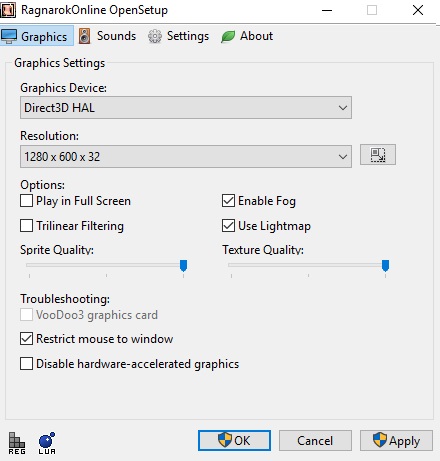Click the RagnarokOnline app title icon
The image size is (440, 461).
[8, 10]
